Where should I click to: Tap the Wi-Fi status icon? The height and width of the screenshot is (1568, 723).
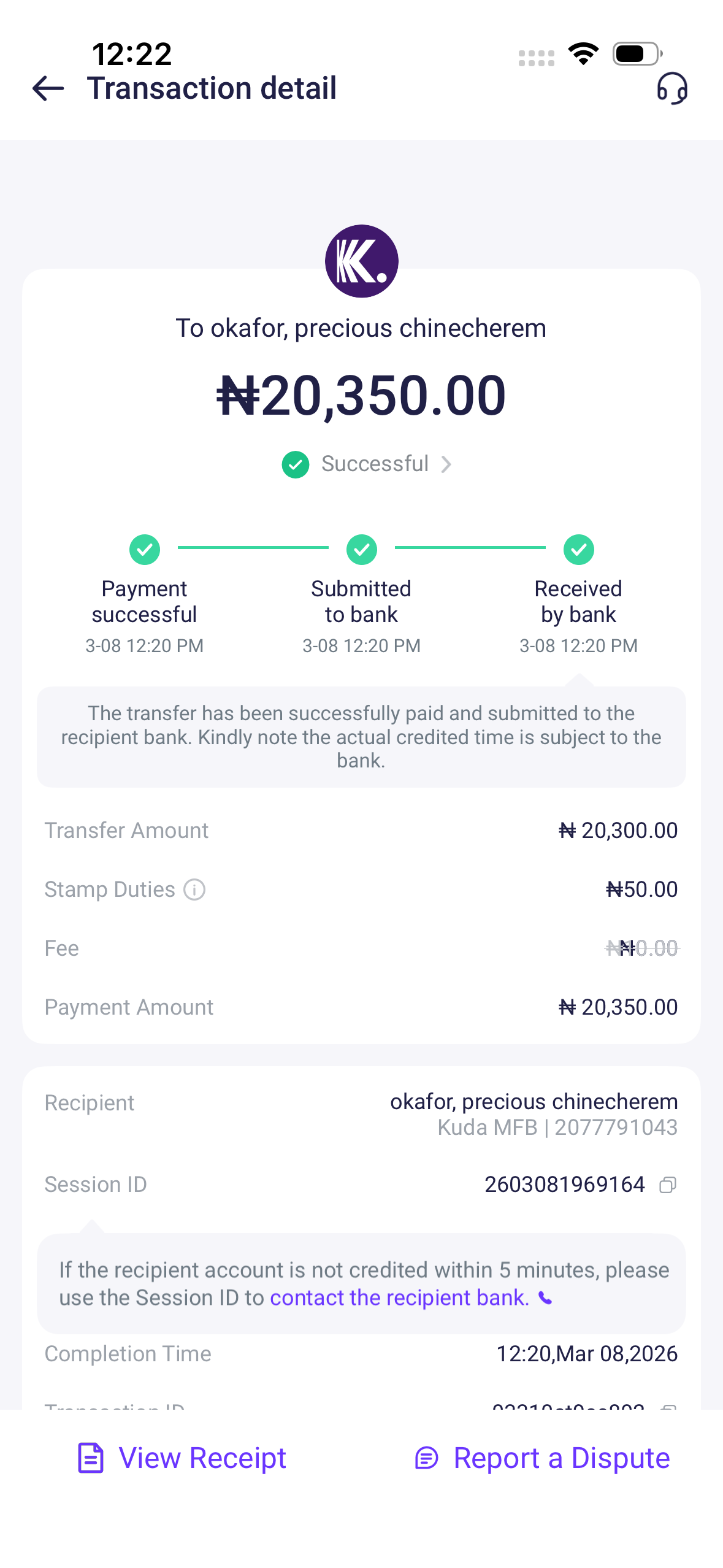583,54
